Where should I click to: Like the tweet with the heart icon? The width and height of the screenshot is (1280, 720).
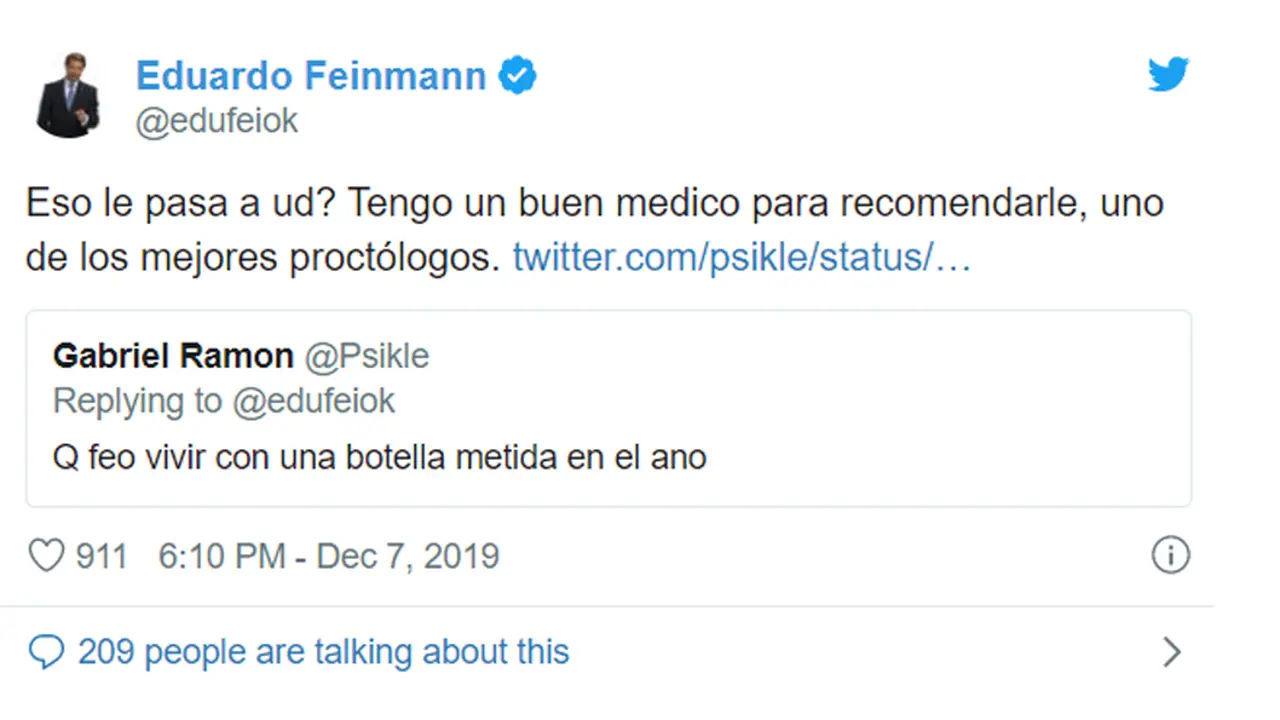(46, 556)
